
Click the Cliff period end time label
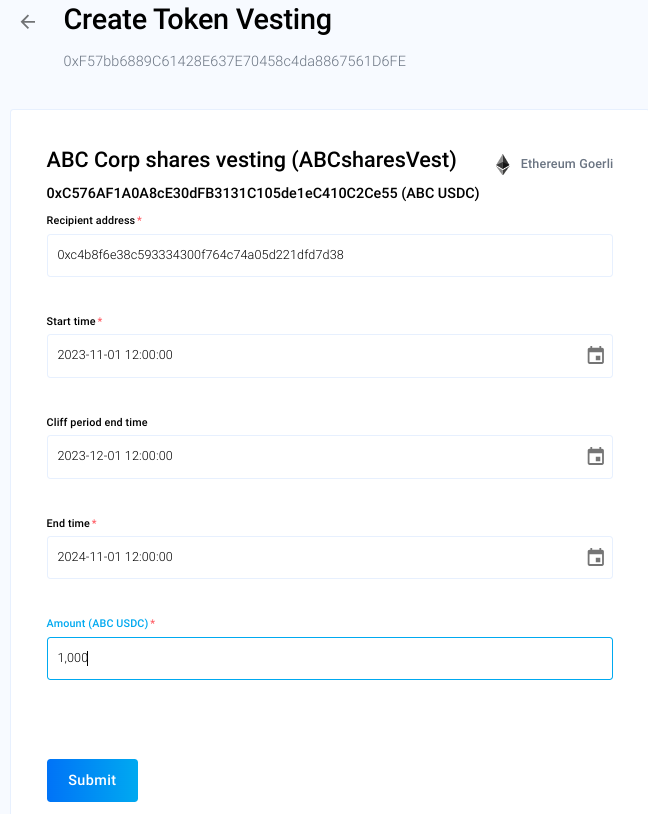tap(97, 422)
